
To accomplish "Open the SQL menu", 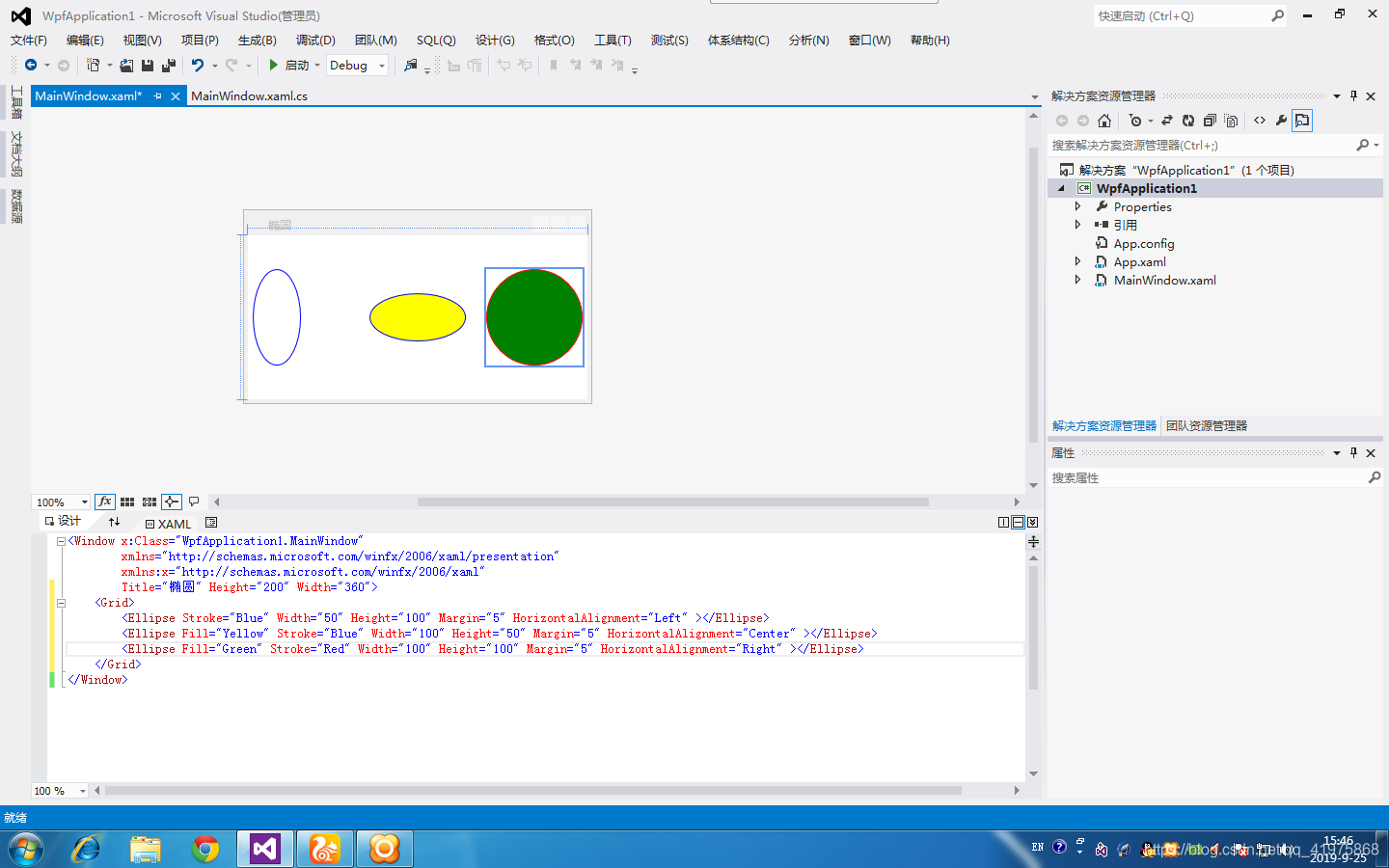I will pos(436,40).
